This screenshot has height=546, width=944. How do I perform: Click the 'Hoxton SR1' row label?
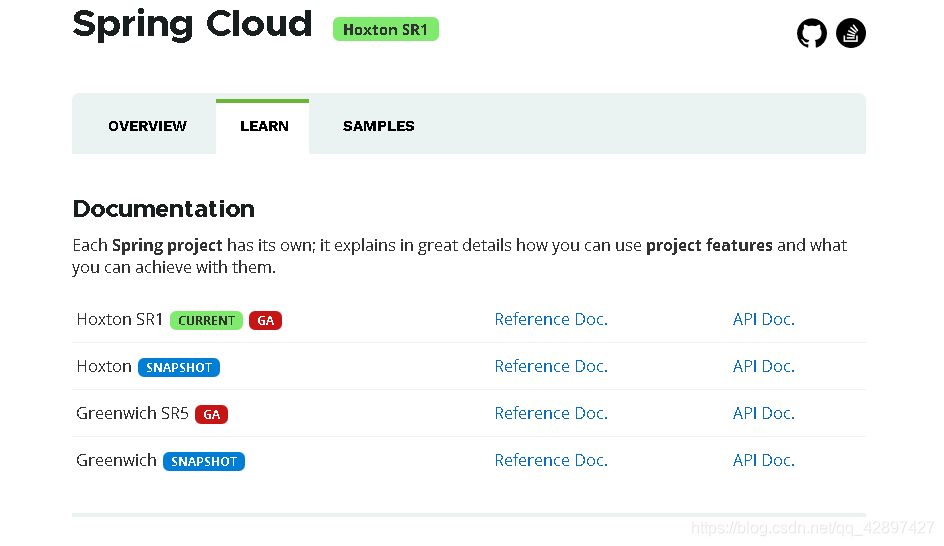click(x=120, y=319)
